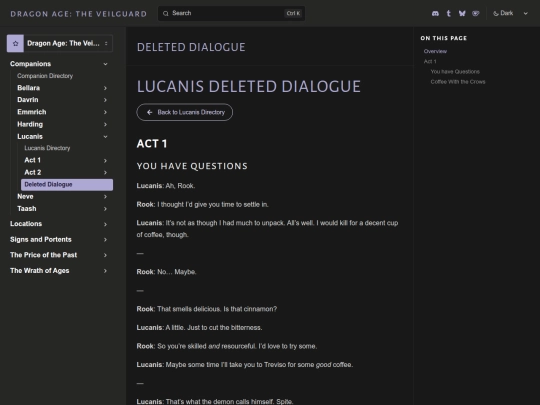Click the line about cinnamon smell
This screenshot has width=540, height=405.
(207, 309)
